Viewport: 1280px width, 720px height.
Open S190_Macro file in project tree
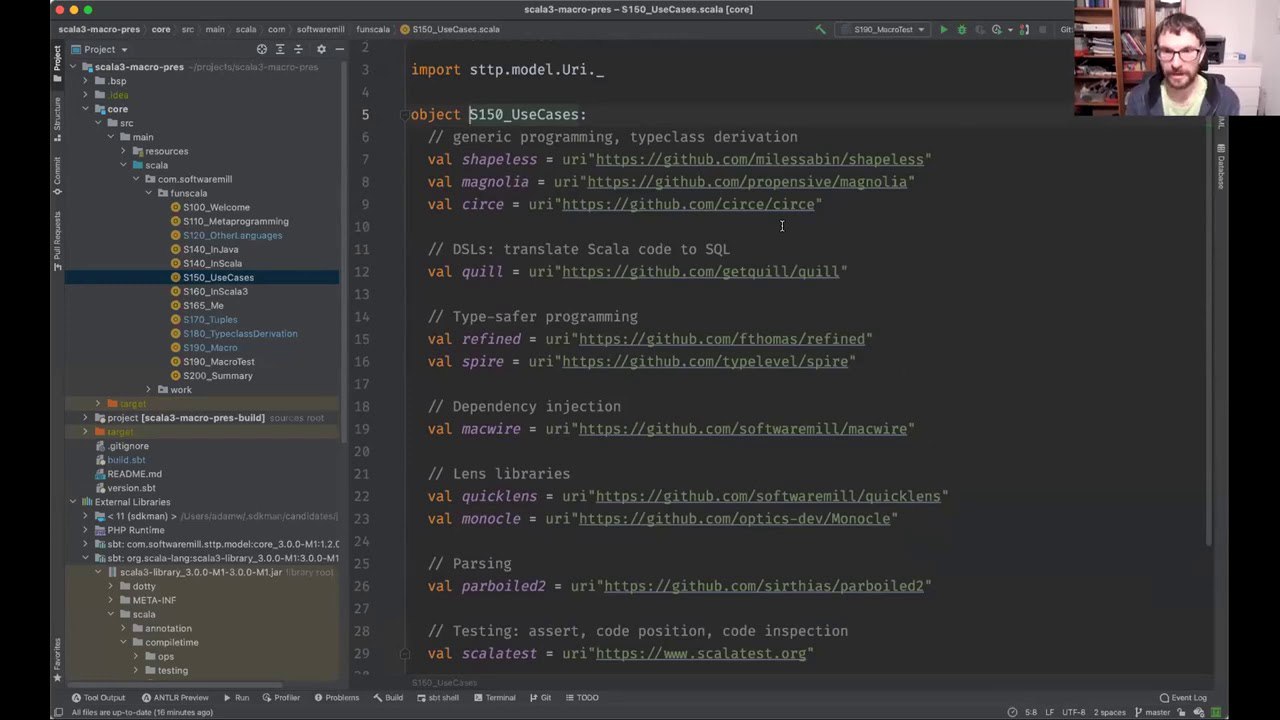[210, 348]
